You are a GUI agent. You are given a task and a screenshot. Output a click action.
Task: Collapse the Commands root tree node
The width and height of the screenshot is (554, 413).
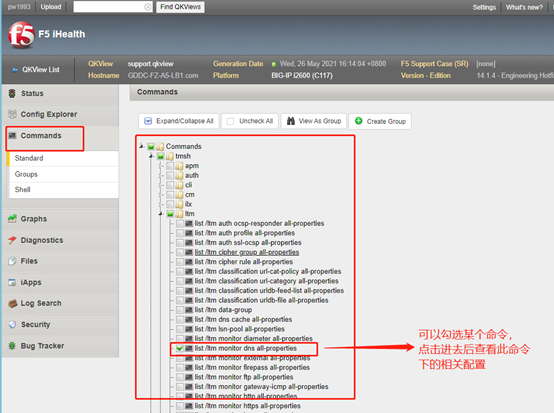(142, 146)
